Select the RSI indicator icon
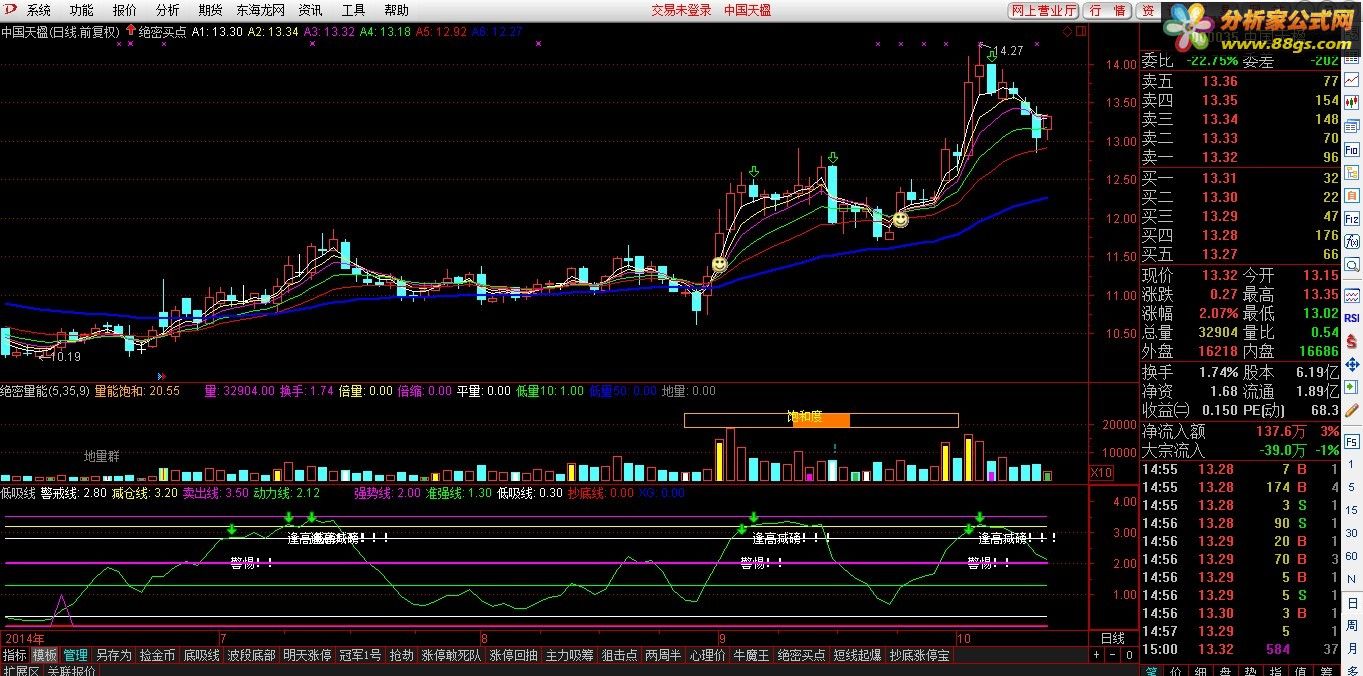The image size is (1363, 676). click(x=1352, y=318)
